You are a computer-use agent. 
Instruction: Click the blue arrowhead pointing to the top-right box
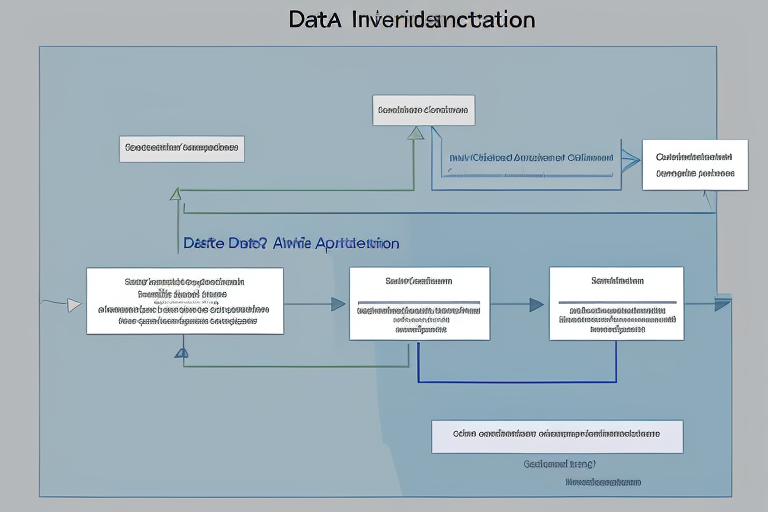pyautogui.click(x=629, y=156)
